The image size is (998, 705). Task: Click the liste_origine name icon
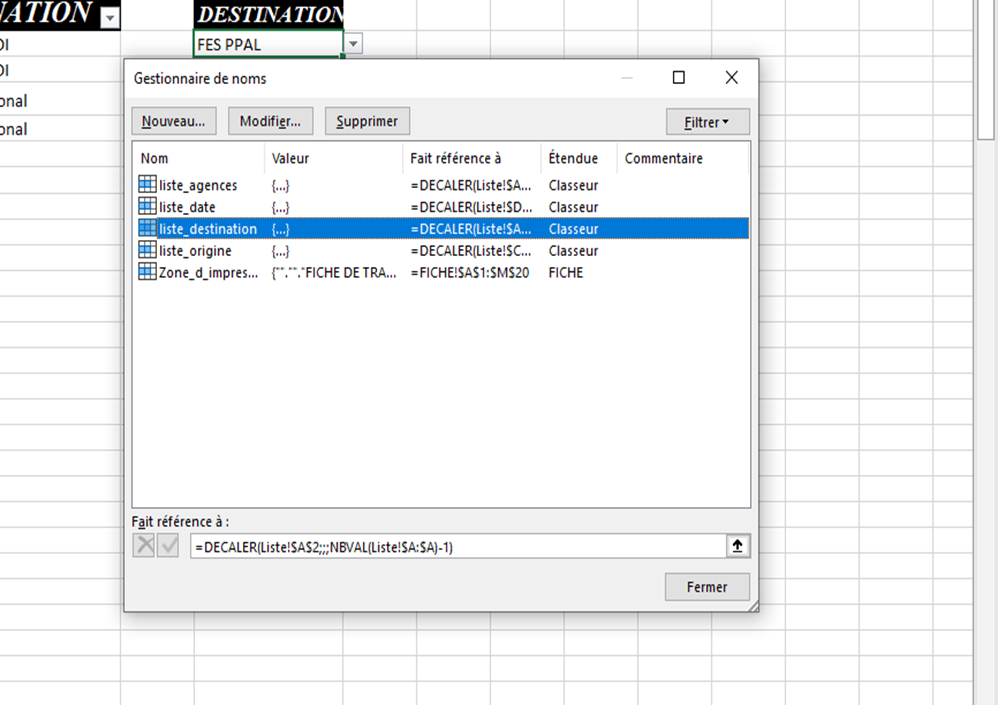point(147,251)
